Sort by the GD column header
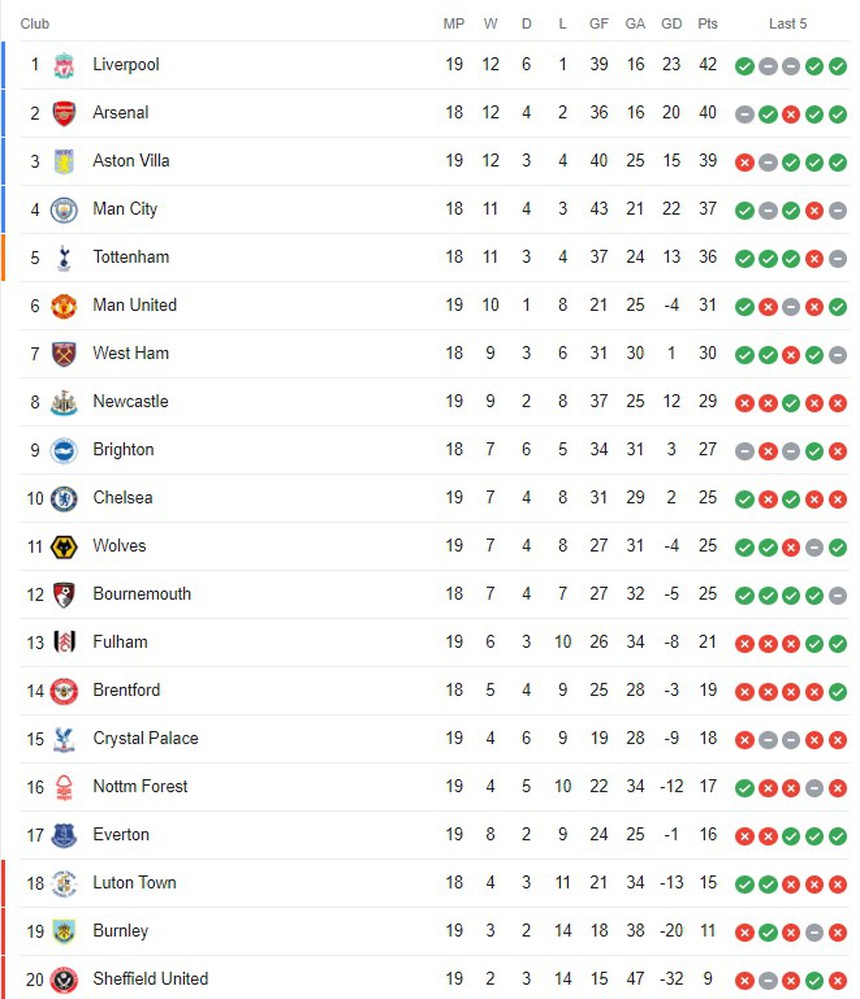860x999 pixels. 671,23
